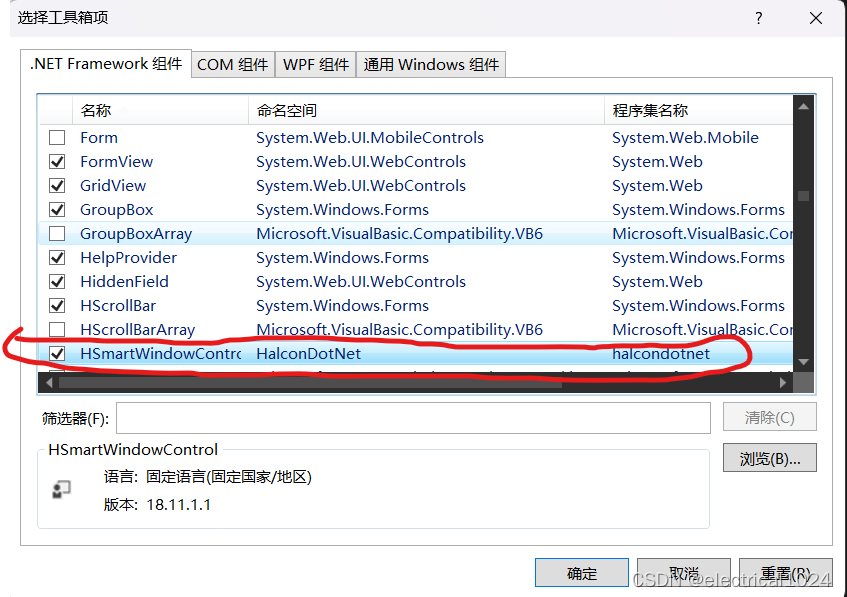Click the dialog help question mark
Screen dimensions: 847x597
758,18
